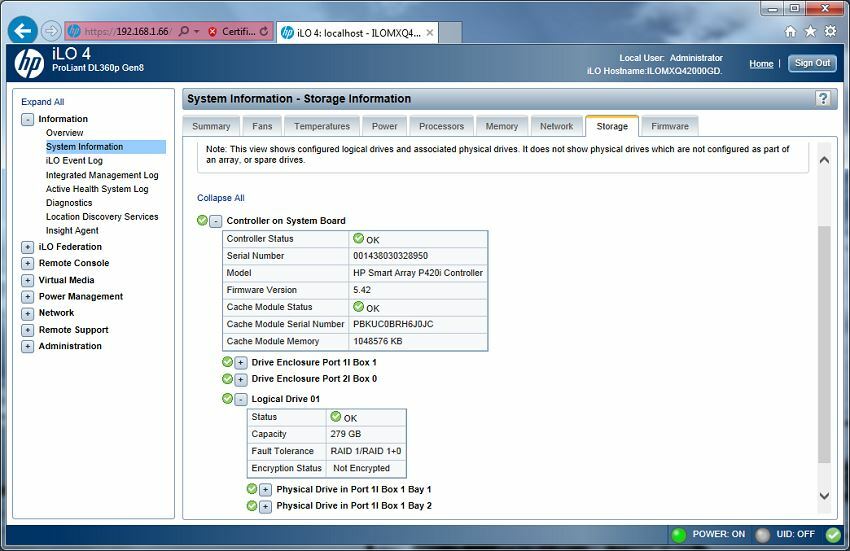Viewport: 850px width, 551px height.
Task: Expand Physical Drive Port 1I Bay 1
Action: (265, 490)
